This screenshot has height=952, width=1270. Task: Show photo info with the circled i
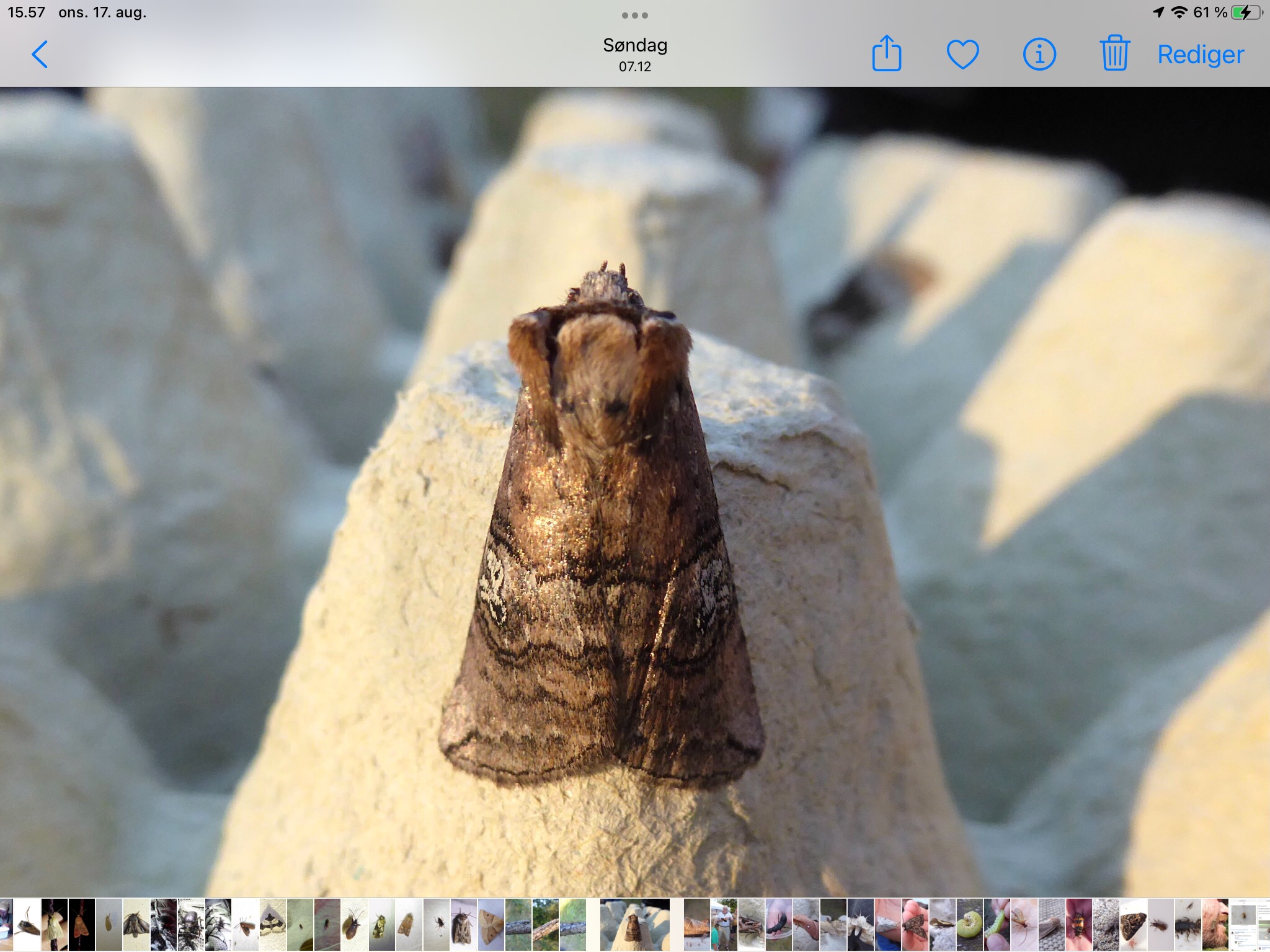(x=1039, y=55)
